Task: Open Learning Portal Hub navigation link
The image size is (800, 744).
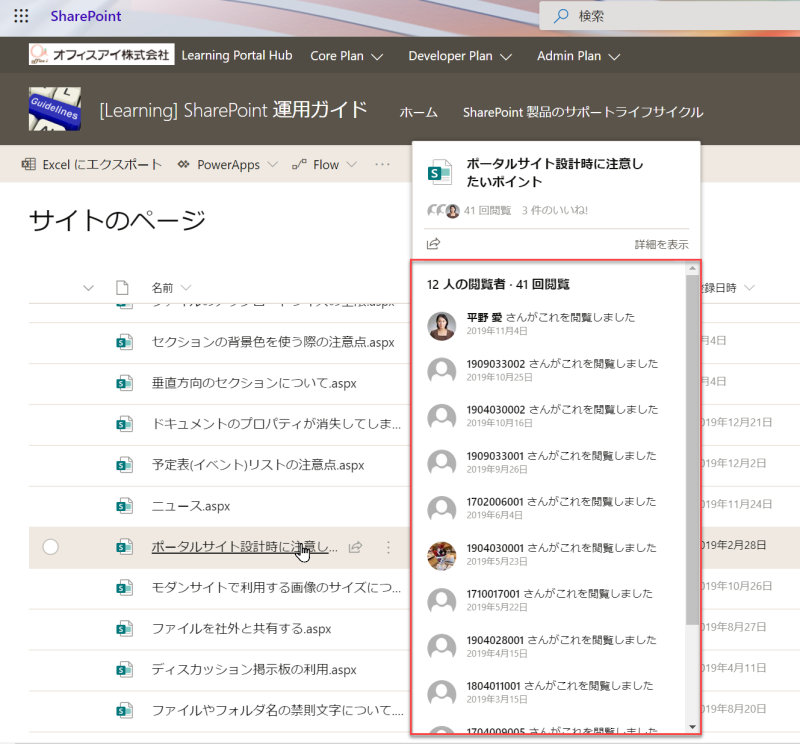Action: tap(237, 55)
